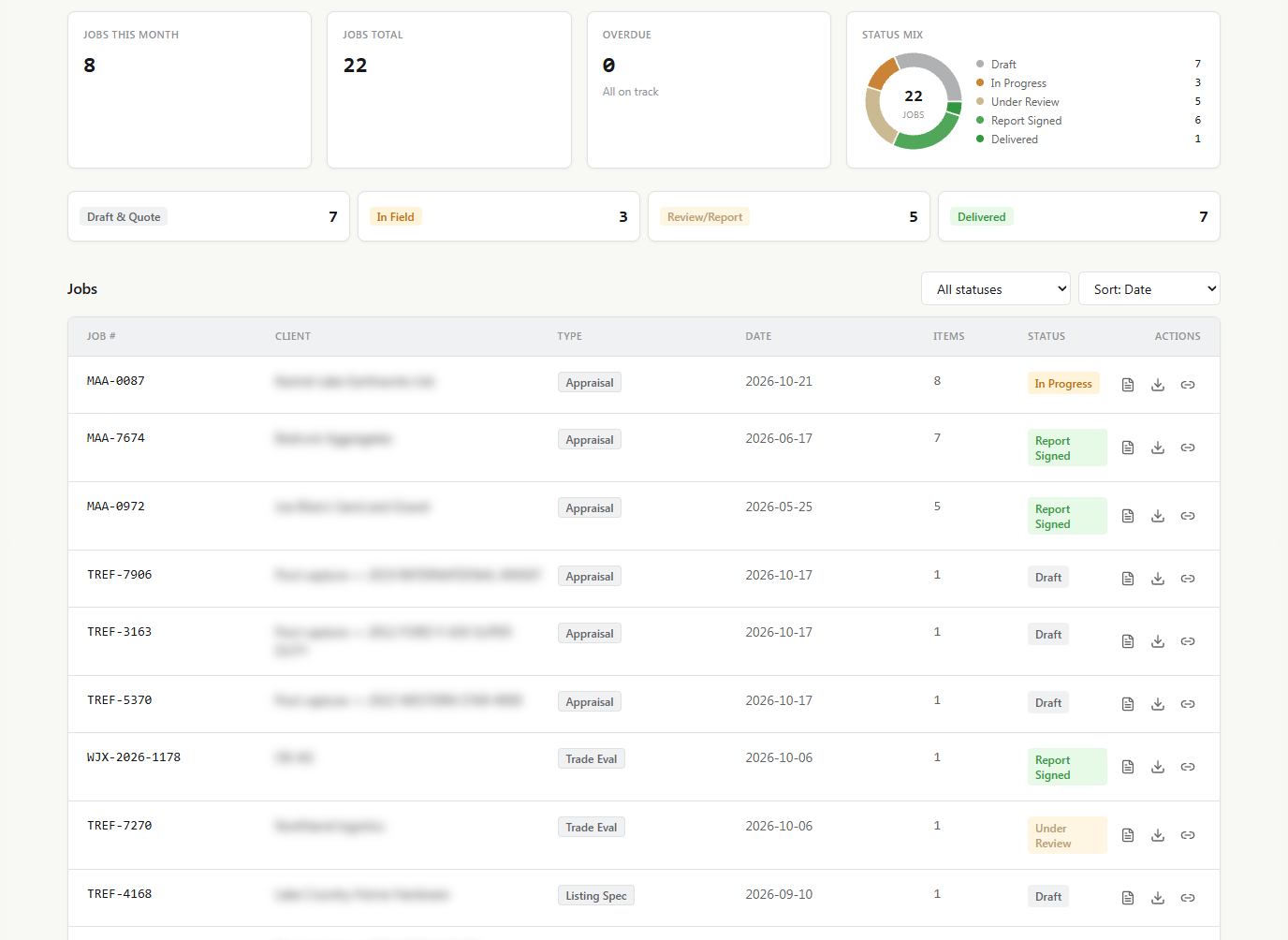Click the Trade Eval tag for WJX-2026-1178
1288x940 pixels.
tap(592, 758)
